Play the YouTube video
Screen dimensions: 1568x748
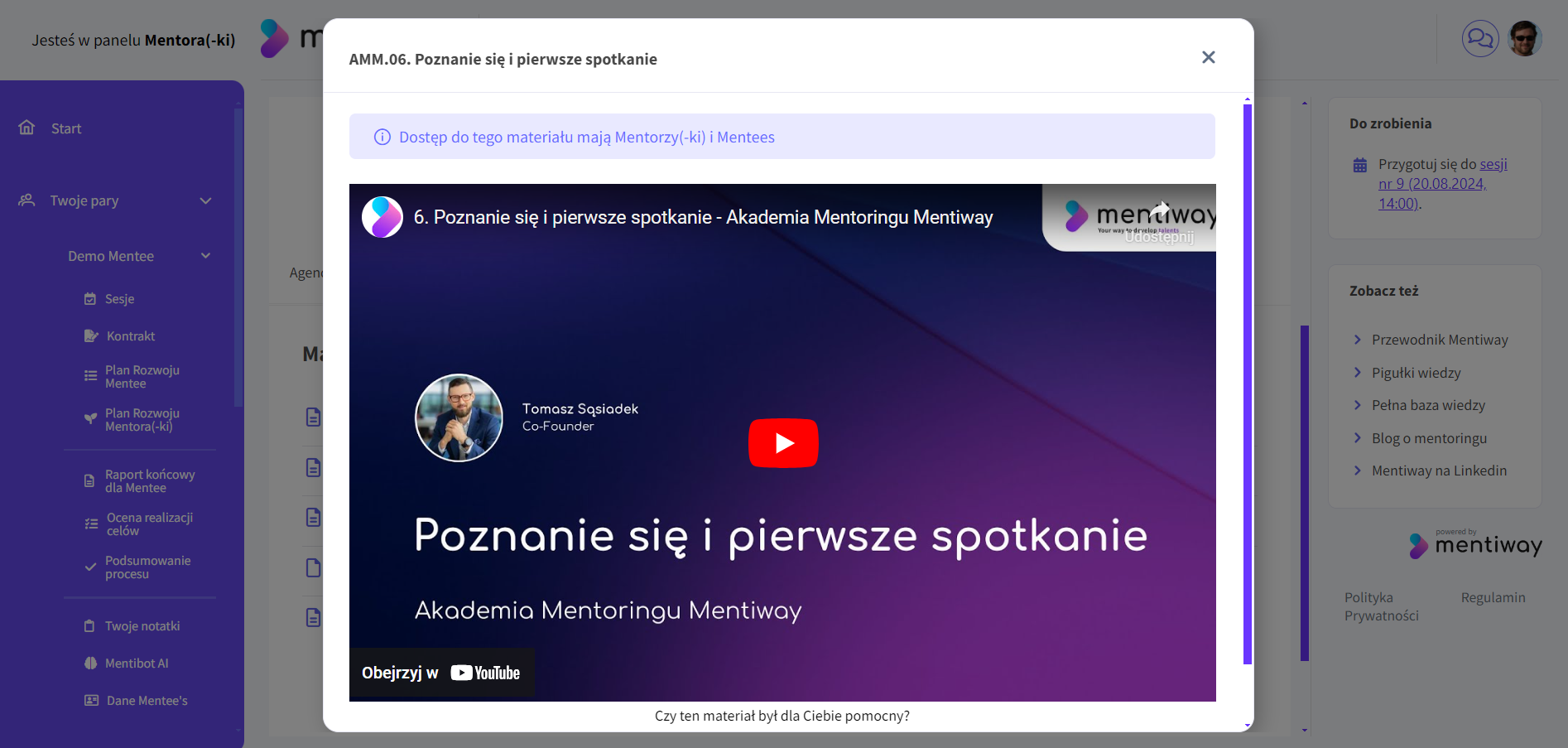tap(782, 443)
